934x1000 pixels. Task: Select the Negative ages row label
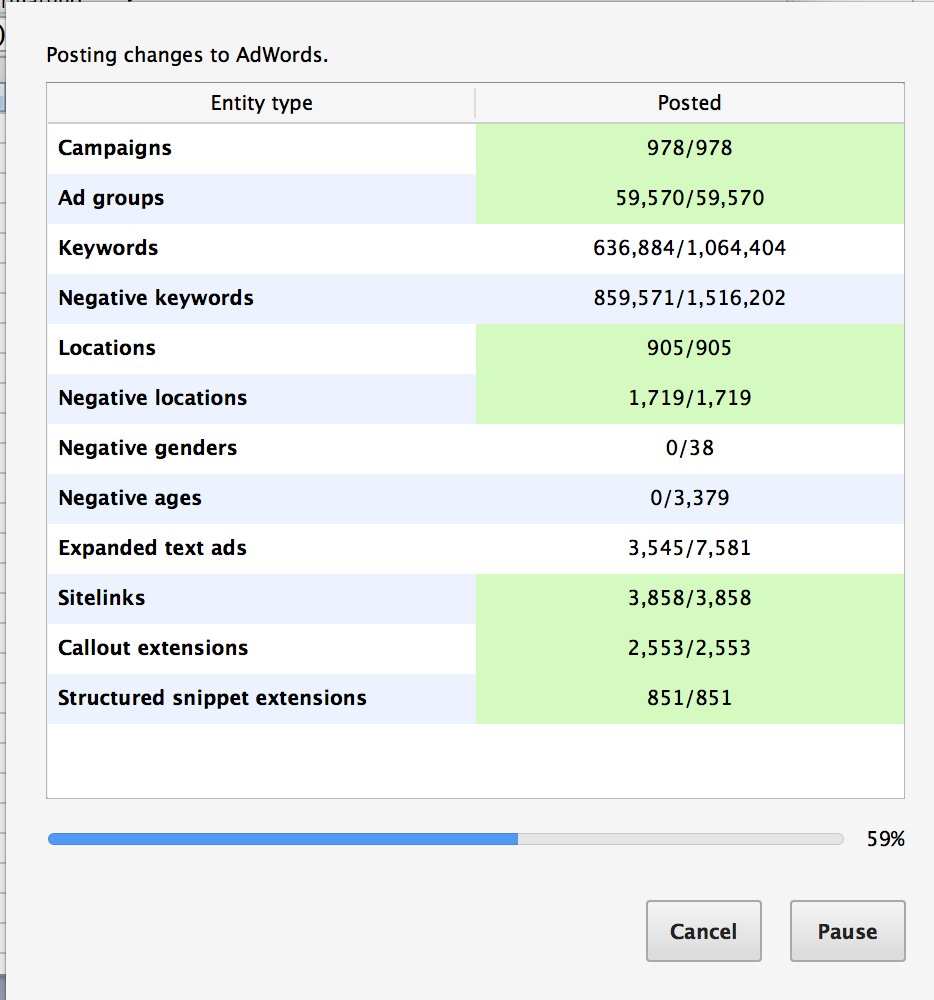pyautogui.click(x=129, y=497)
